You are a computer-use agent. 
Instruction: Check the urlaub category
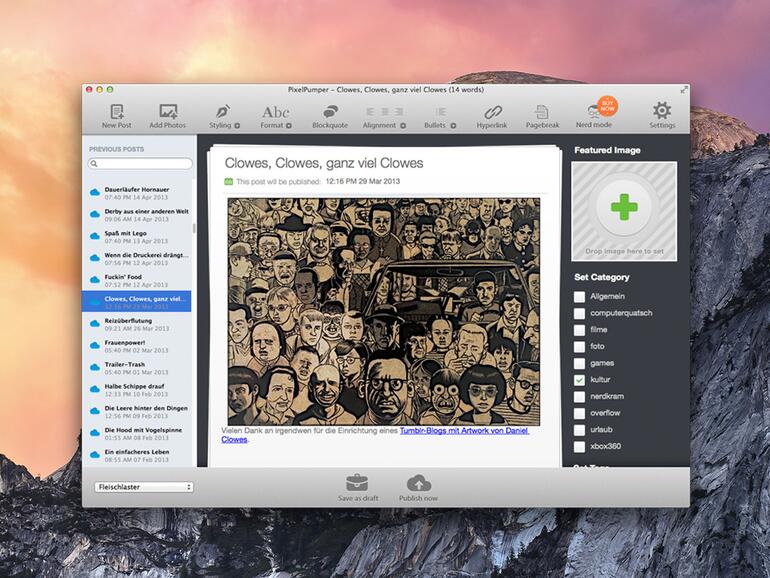(579, 430)
